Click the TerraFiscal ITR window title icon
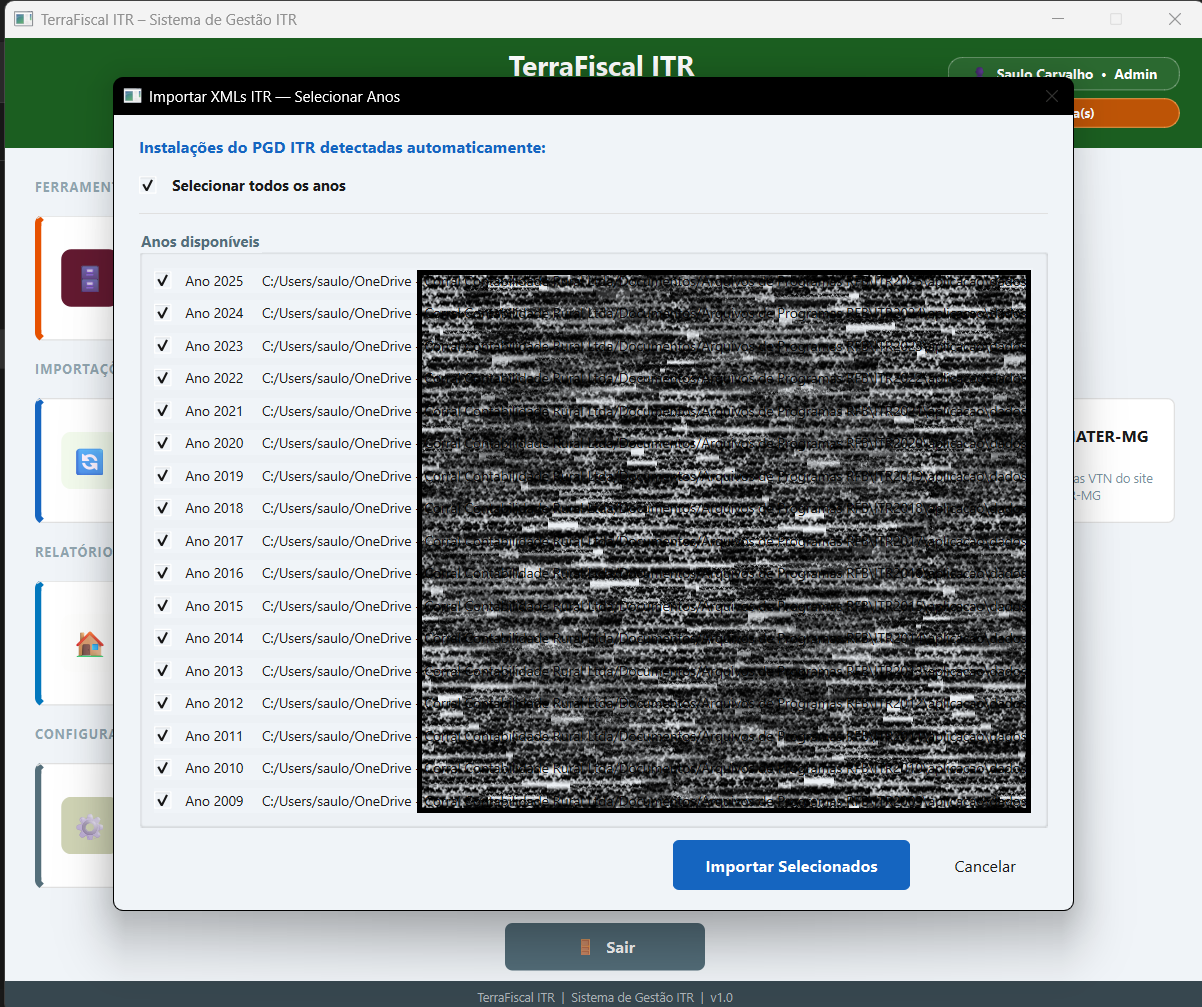Viewport: 1202px width, 1007px height. pos(23,19)
